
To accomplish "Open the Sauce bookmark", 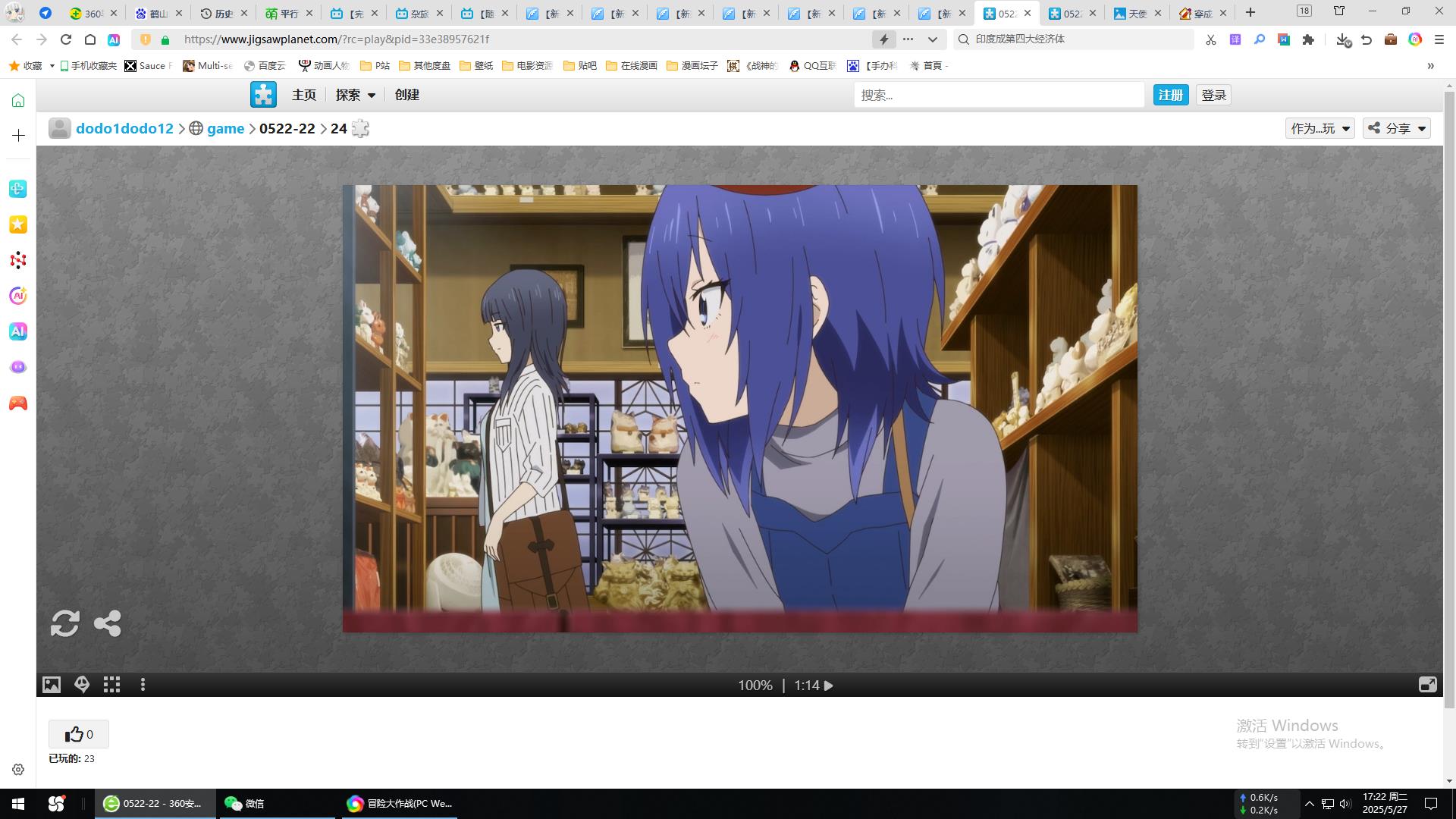I will (149, 66).
